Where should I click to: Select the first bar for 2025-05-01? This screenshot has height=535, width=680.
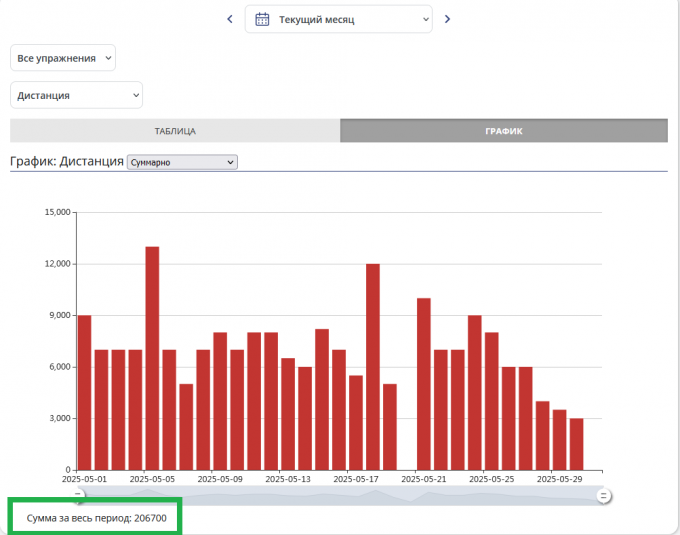84,392
